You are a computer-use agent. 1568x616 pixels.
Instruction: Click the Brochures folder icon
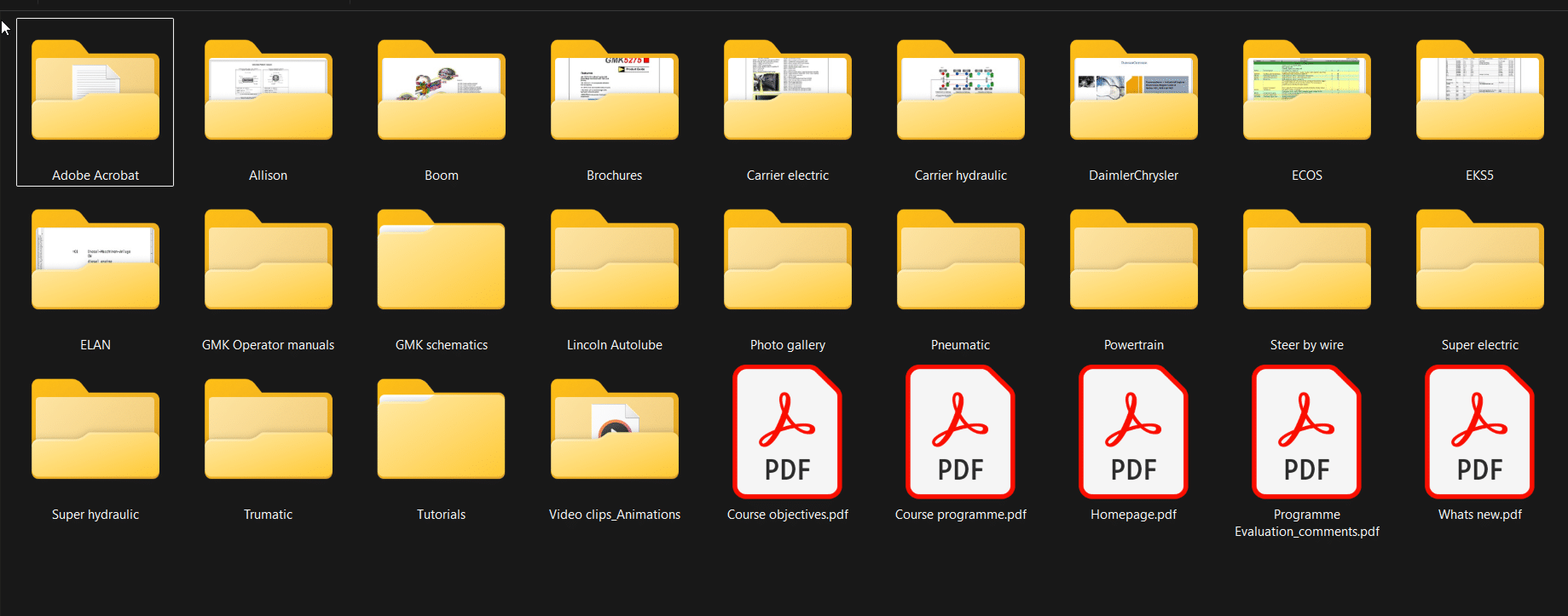(615, 89)
